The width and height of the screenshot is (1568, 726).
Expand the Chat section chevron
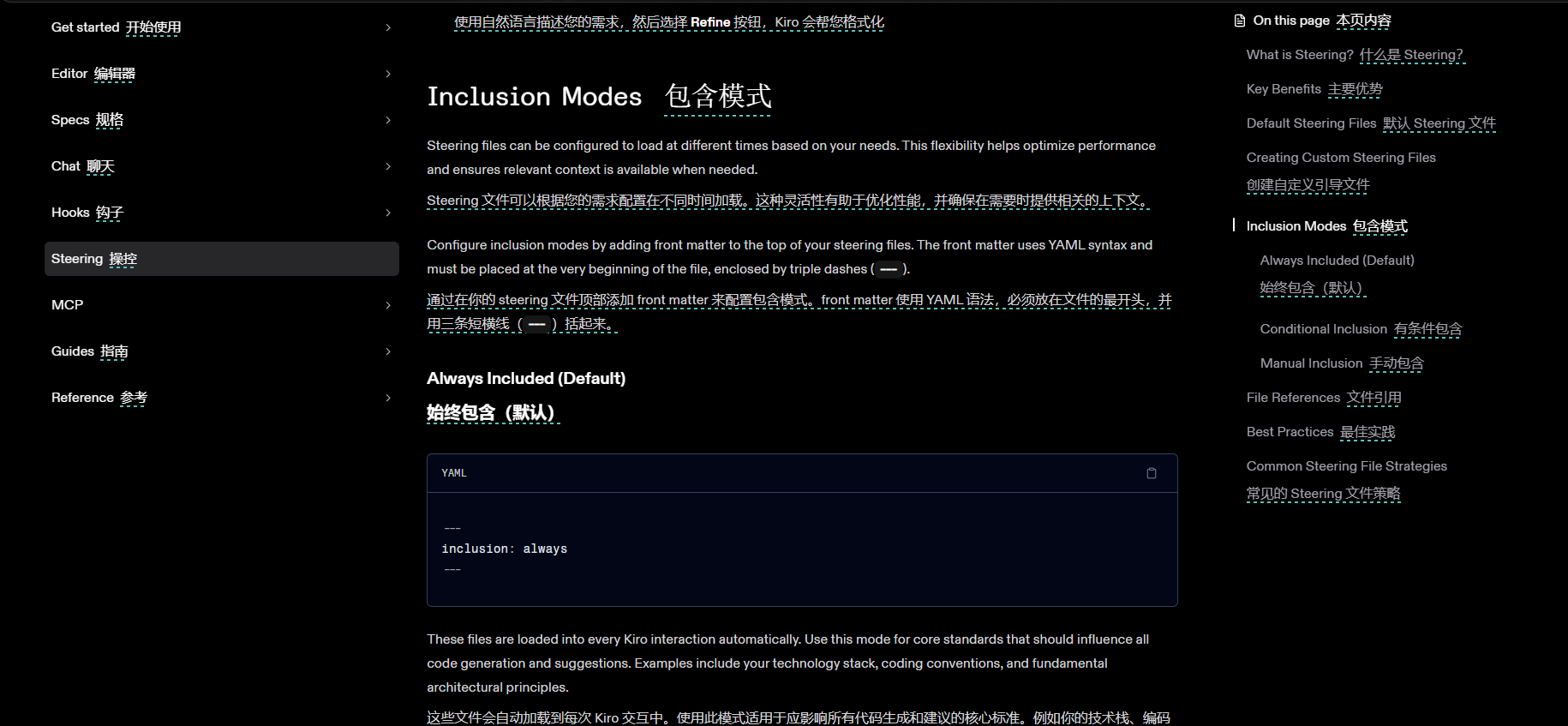pyautogui.click(x=388, y=166)
